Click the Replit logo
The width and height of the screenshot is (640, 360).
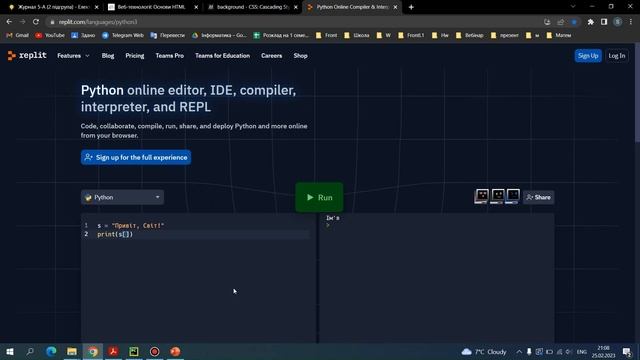[x=27, y=56]
